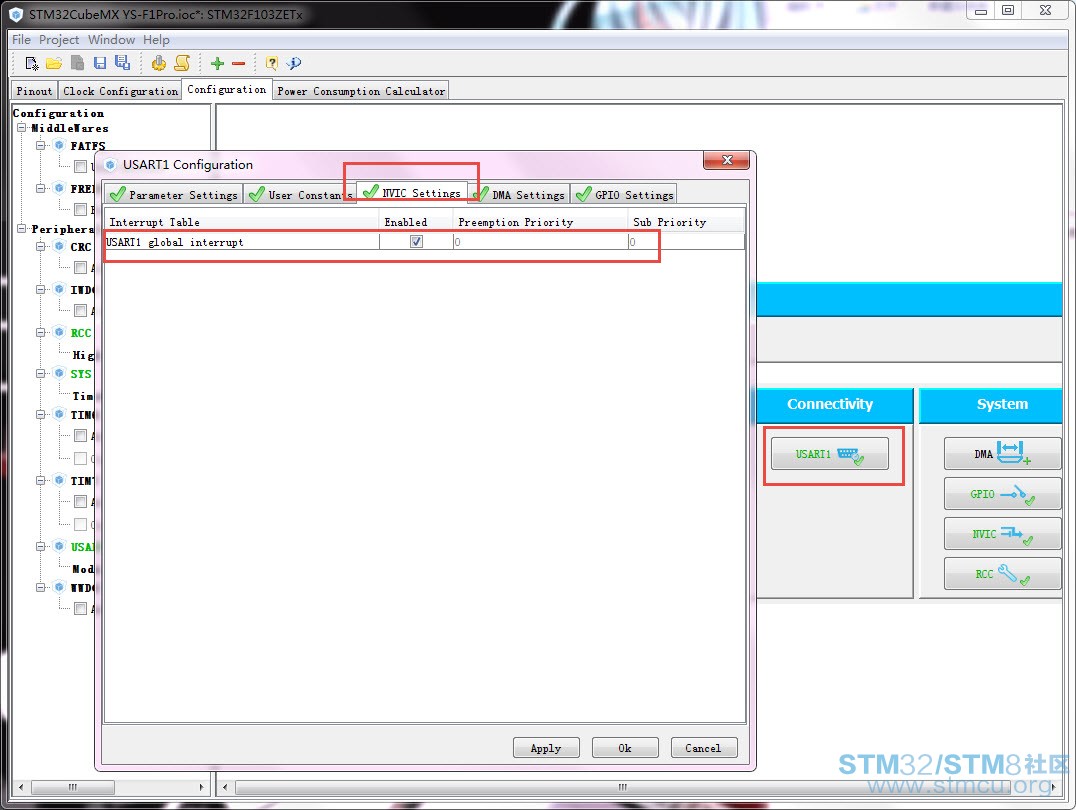This screenshot has height=810, width=1076.
Task: Click the About info bubble icon
Action: pos(294,63)
